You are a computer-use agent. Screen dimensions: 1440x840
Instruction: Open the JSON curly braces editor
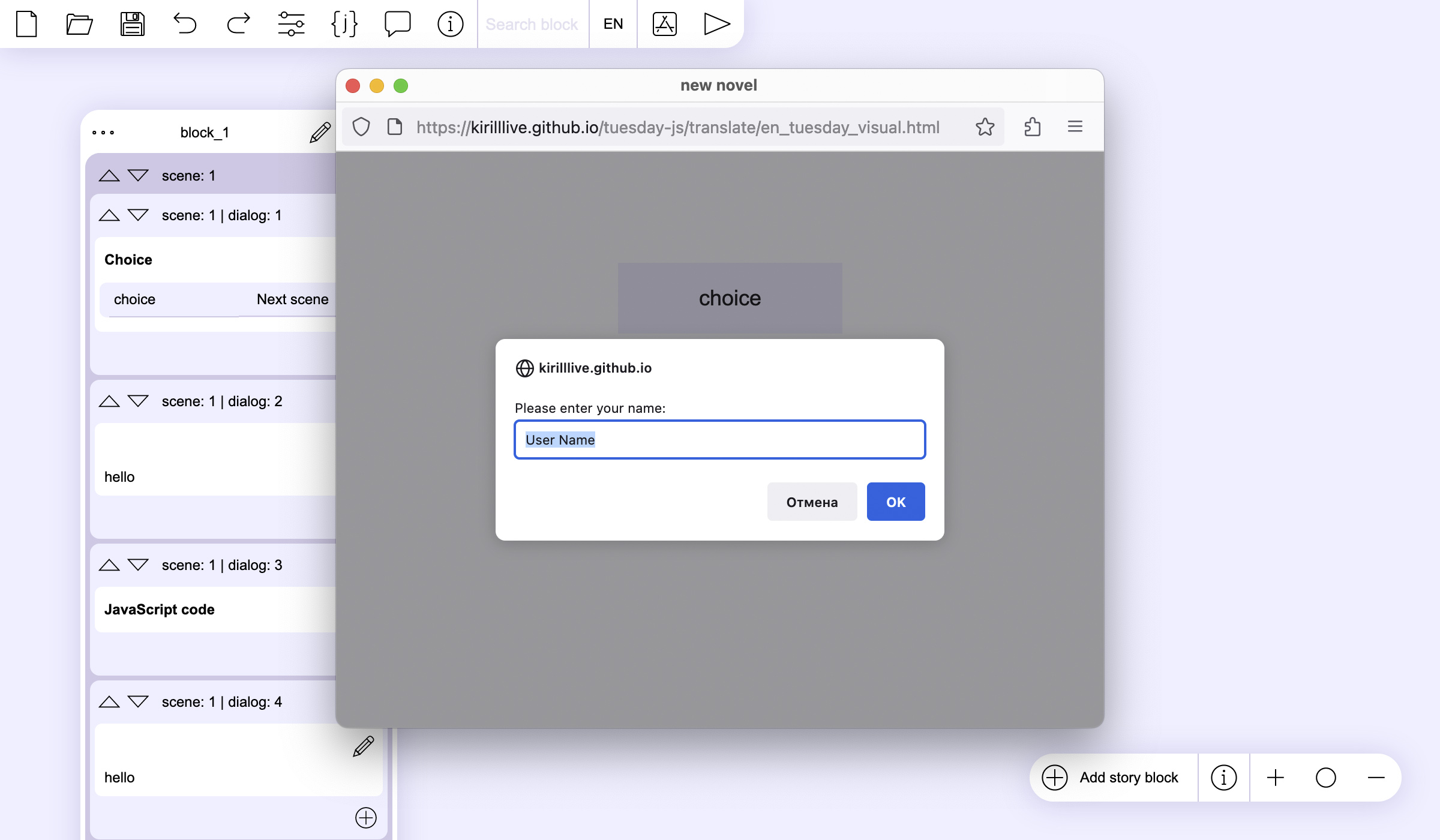point(344,24)
